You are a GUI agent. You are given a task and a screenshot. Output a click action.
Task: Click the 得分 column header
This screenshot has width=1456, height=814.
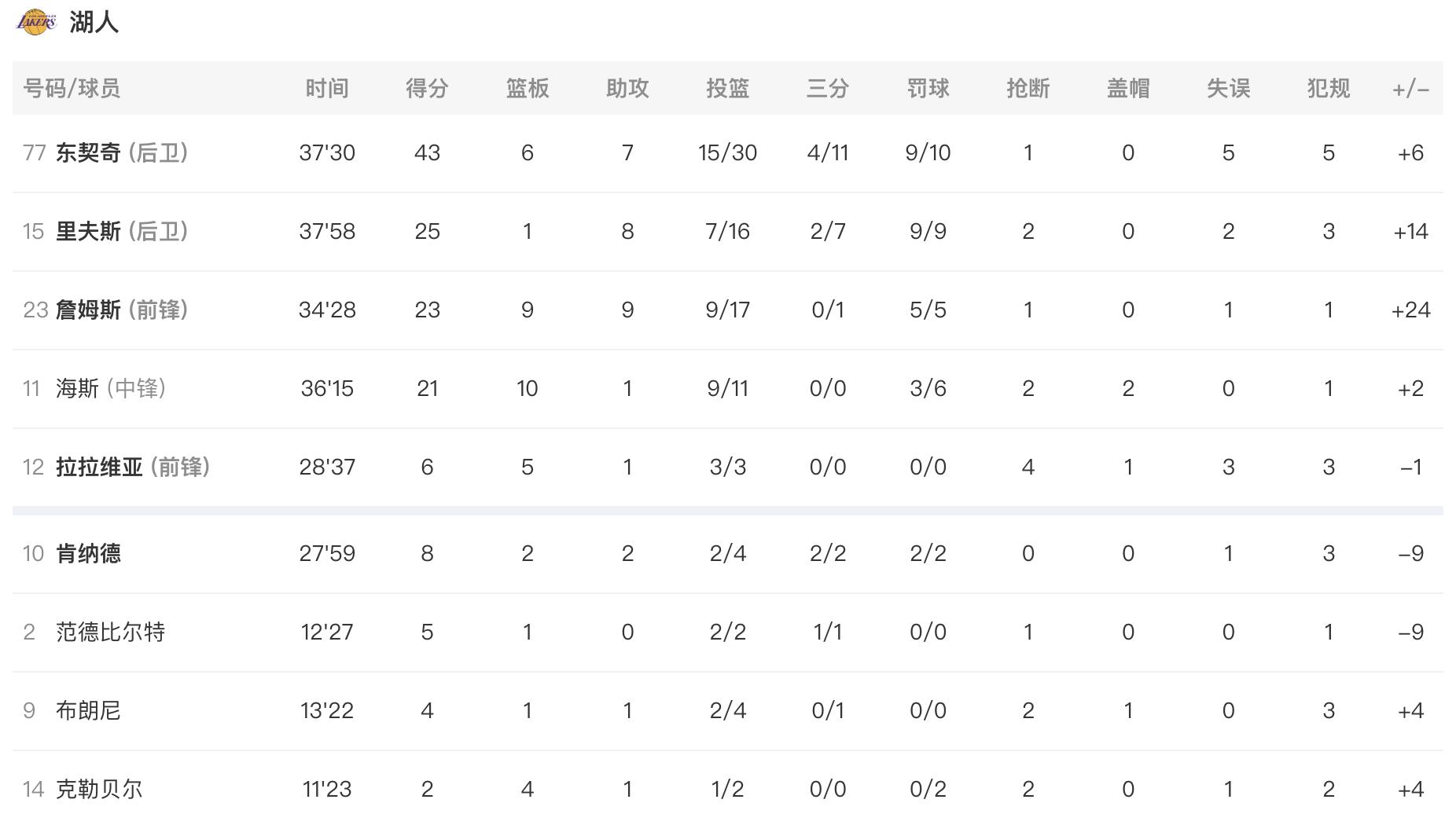(x=427, y=88)
